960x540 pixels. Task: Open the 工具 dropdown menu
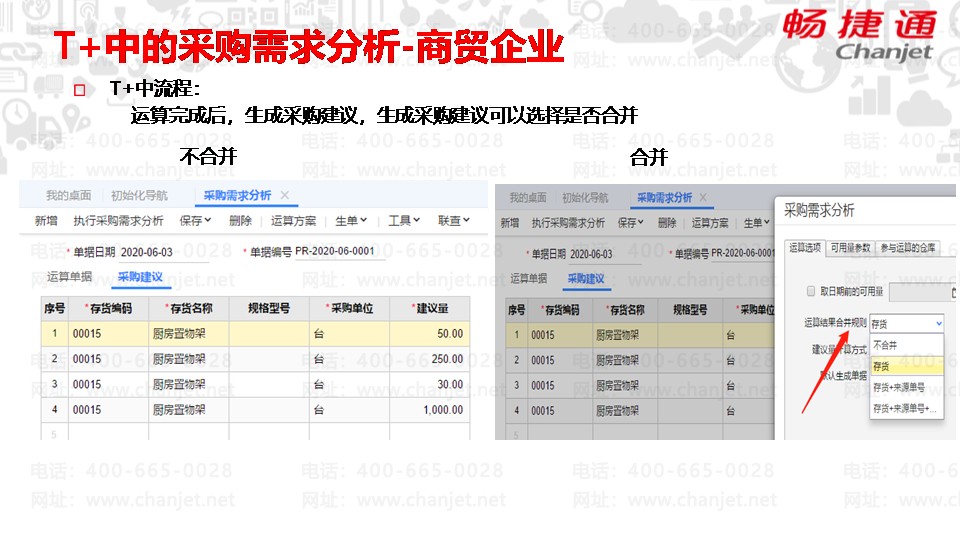point(404,220)
